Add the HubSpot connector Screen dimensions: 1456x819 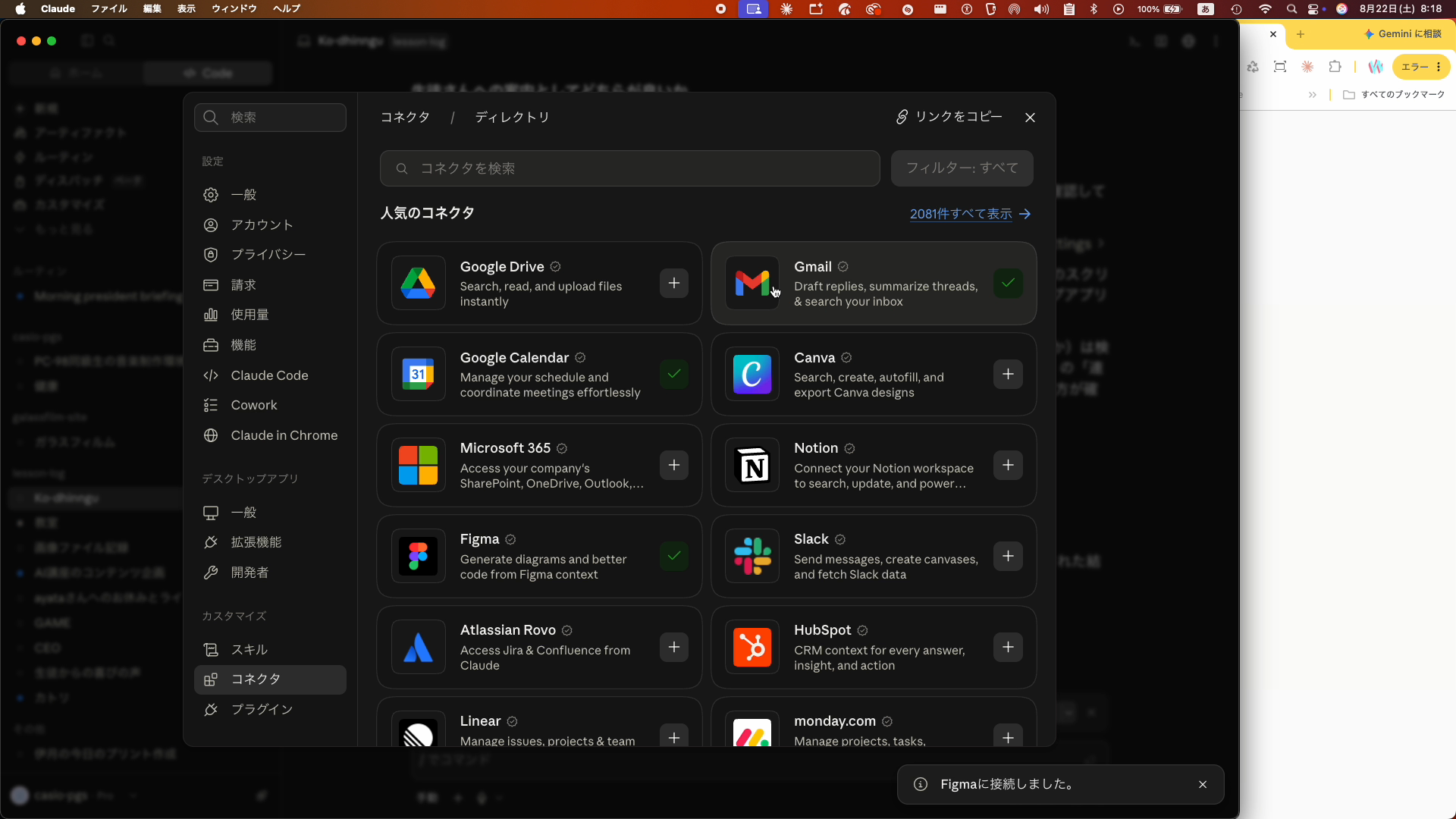click(x=1008, y=648)
